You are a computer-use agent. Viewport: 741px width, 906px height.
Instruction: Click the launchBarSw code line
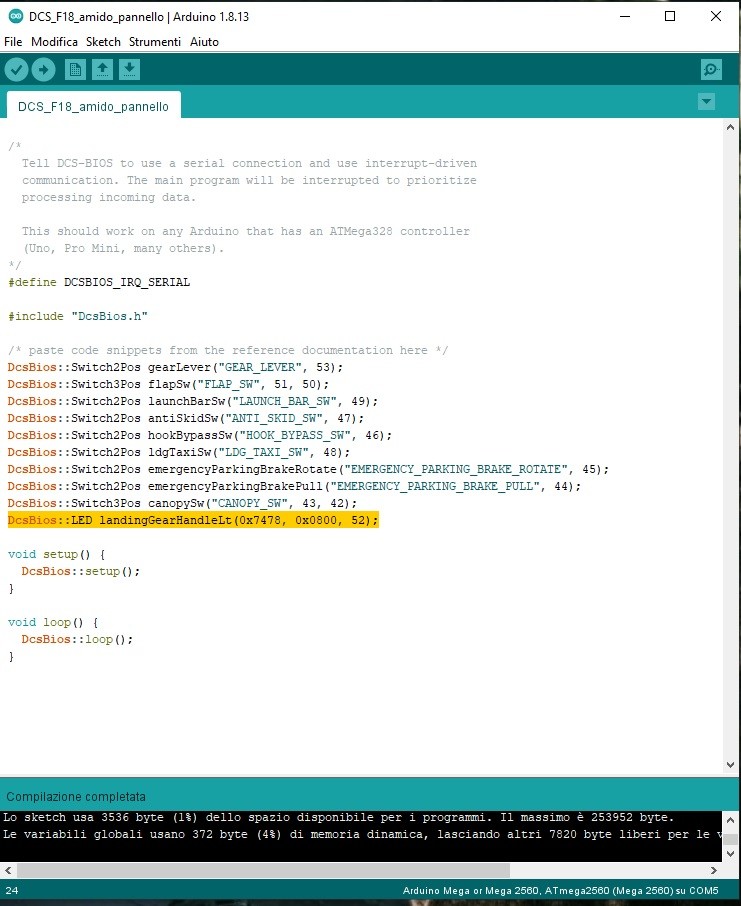[192, 401]
